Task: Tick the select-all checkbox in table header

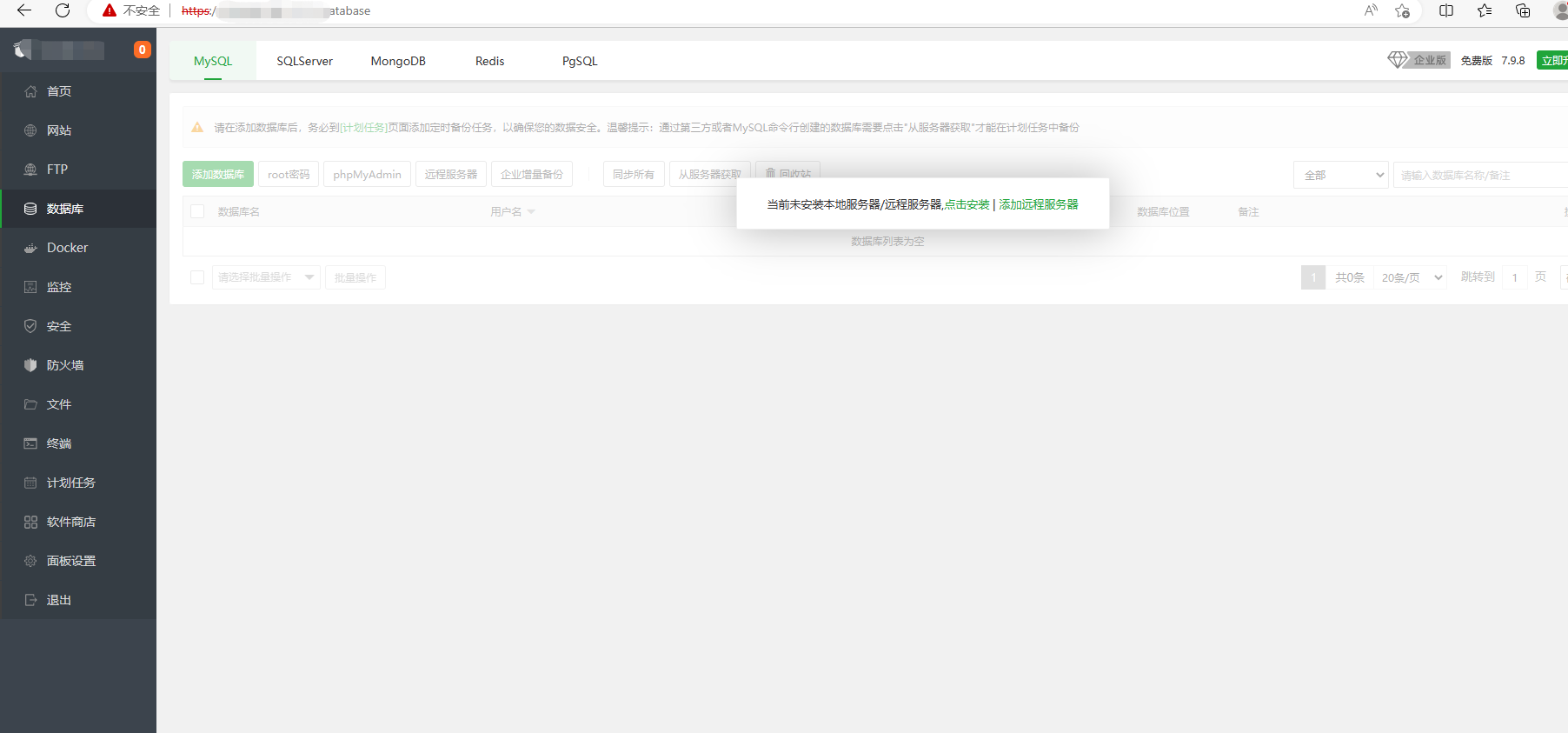Action: 197,211
